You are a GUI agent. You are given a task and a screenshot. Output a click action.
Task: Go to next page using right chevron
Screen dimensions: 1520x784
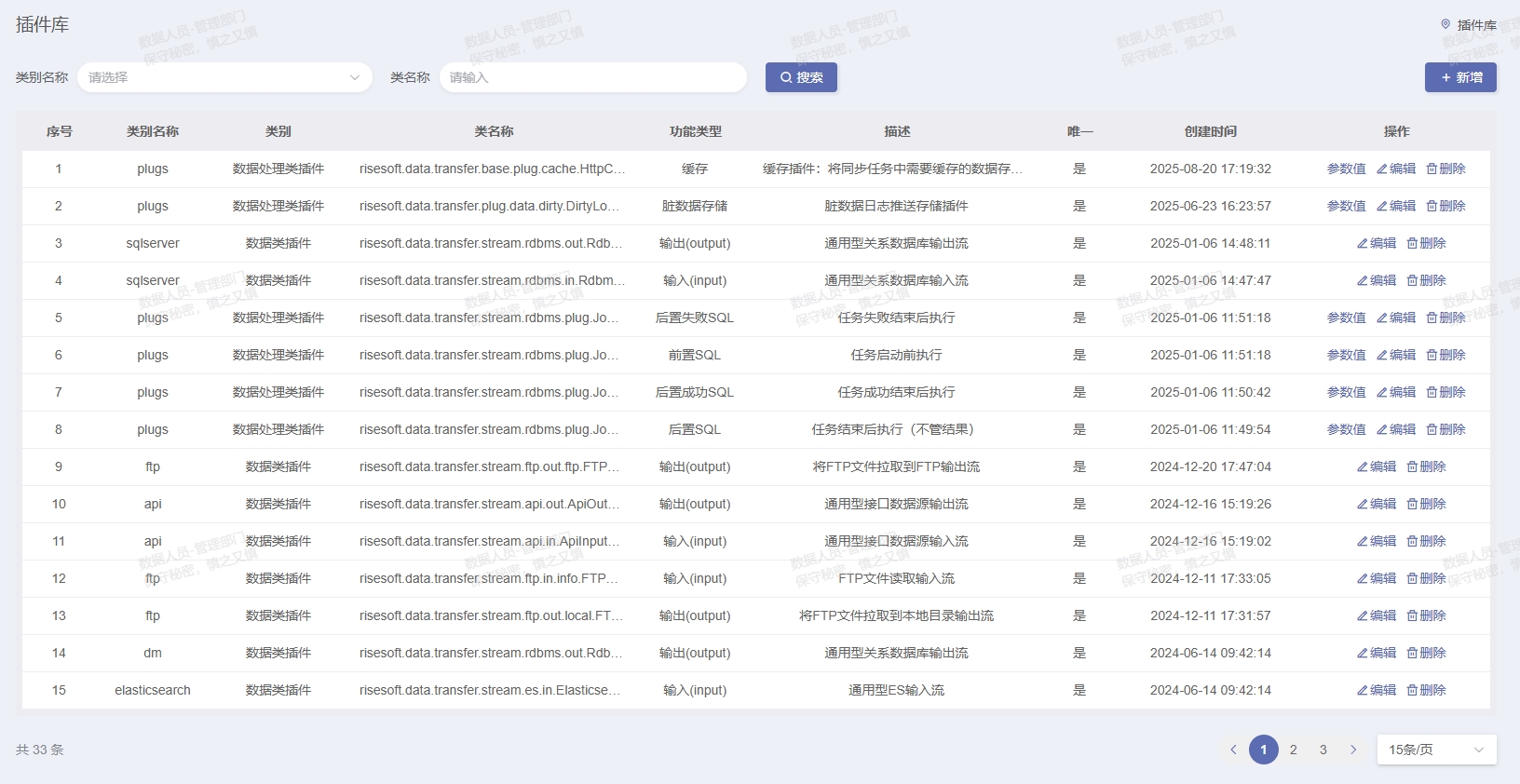(x=1353, y=750)
